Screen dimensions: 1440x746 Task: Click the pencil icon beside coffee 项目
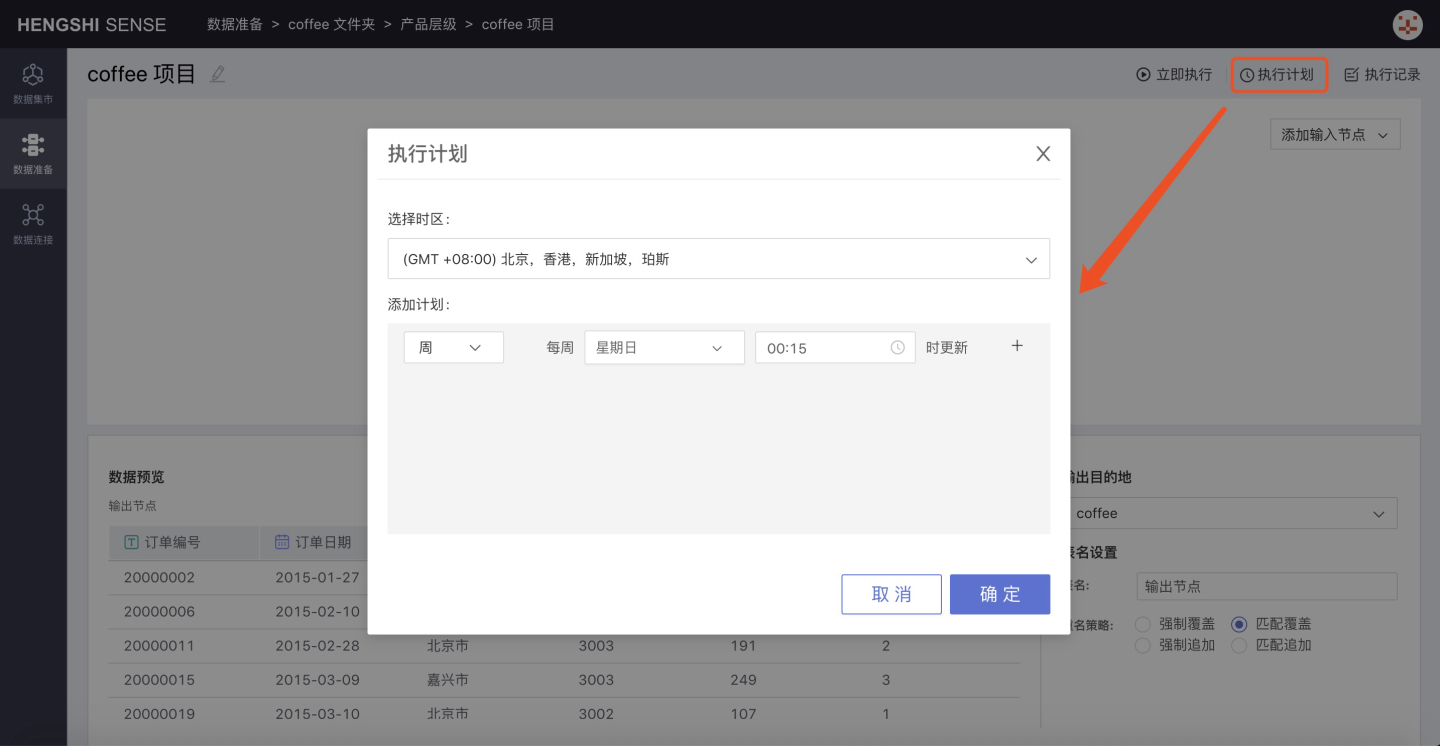218,75
